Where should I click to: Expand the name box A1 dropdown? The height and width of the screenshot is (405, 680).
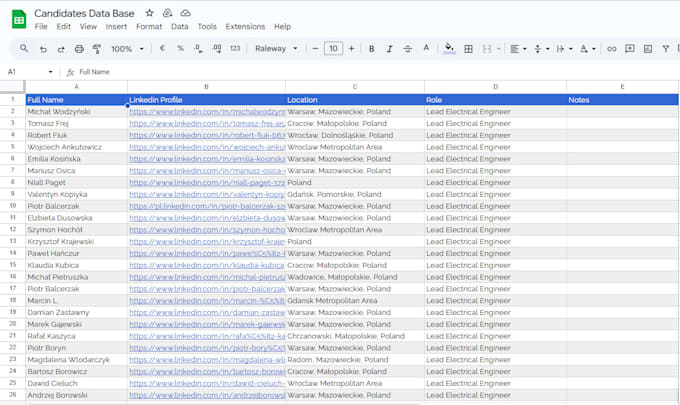51,72
